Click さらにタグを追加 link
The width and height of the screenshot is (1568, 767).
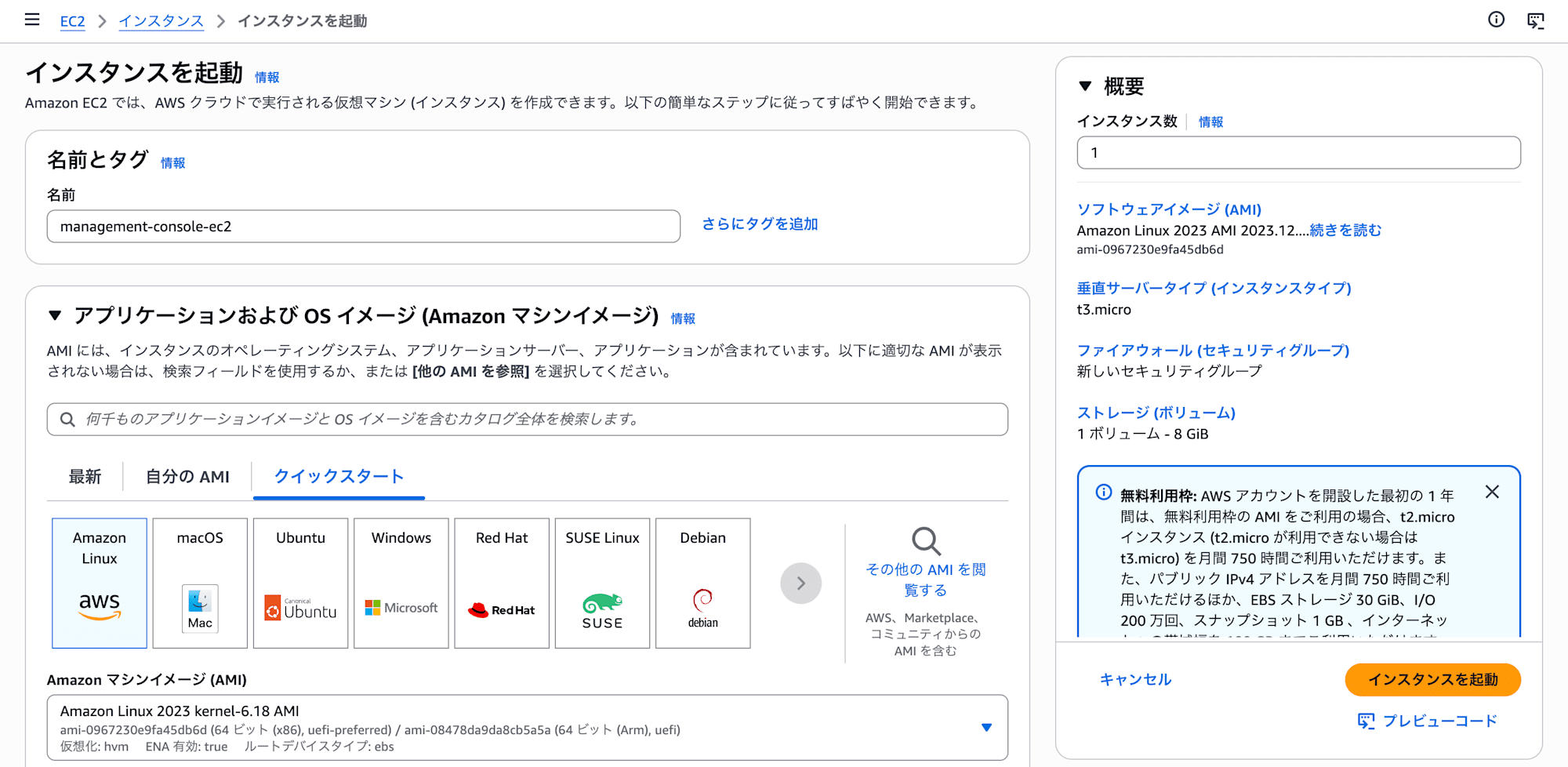pos(760,224)
